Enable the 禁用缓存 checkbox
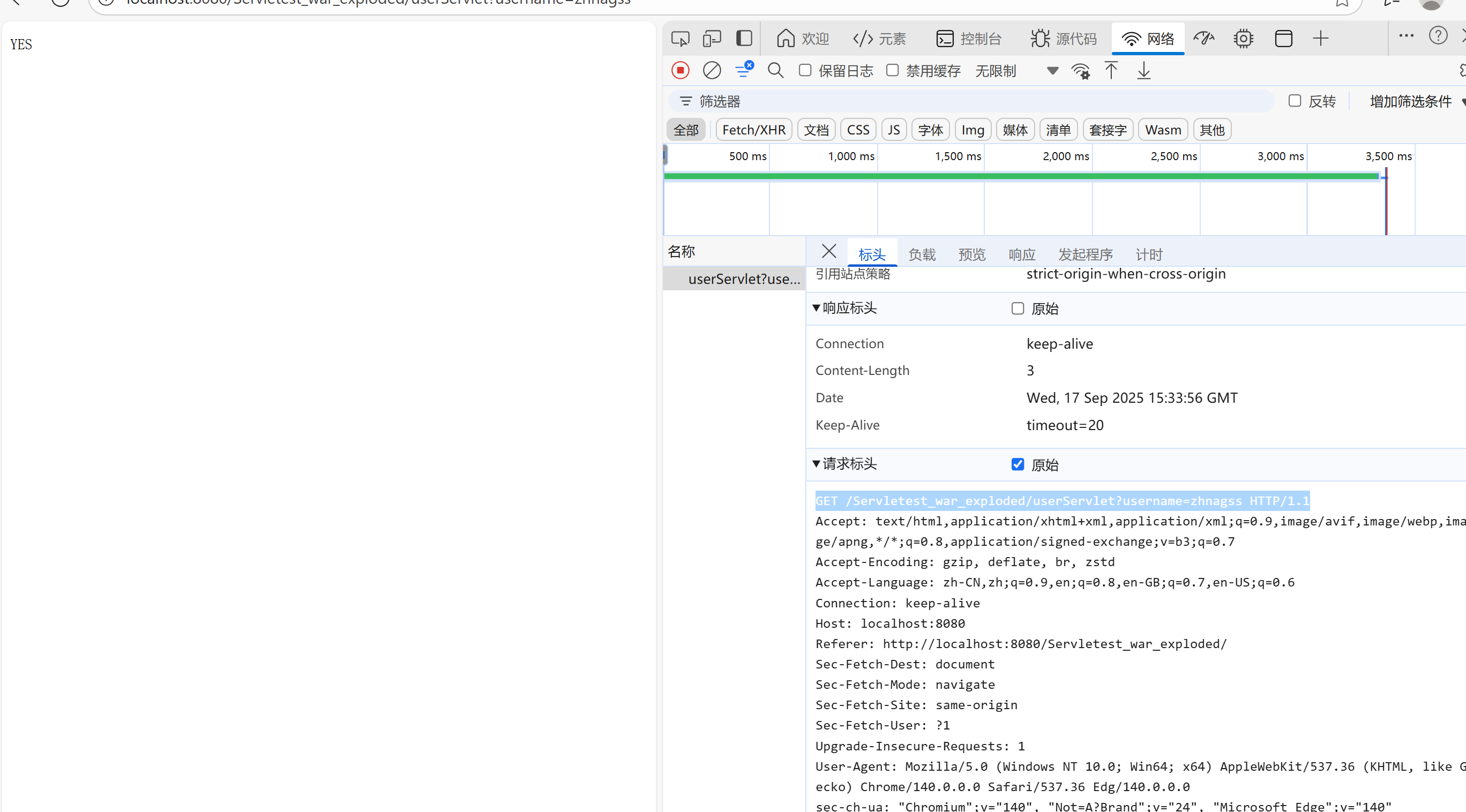This screenshot has height=812, width=1466. pos(892,70)
